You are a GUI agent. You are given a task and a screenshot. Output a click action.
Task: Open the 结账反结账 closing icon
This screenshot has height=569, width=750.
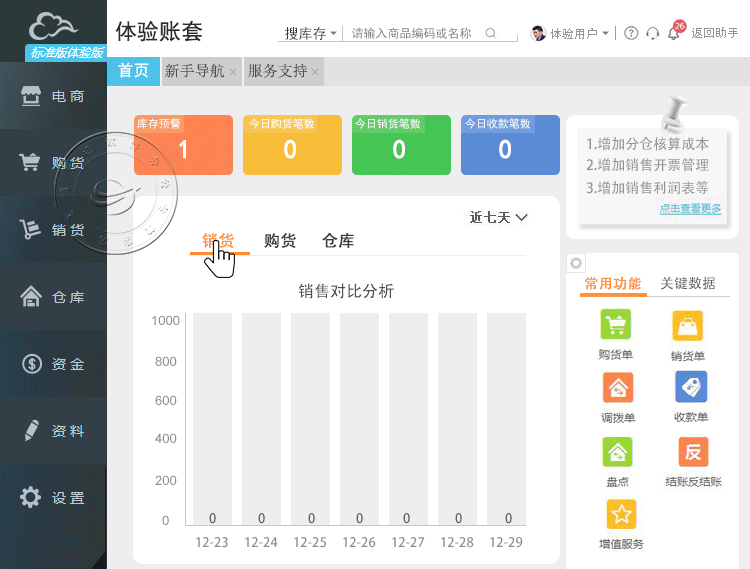click(692, 452)
